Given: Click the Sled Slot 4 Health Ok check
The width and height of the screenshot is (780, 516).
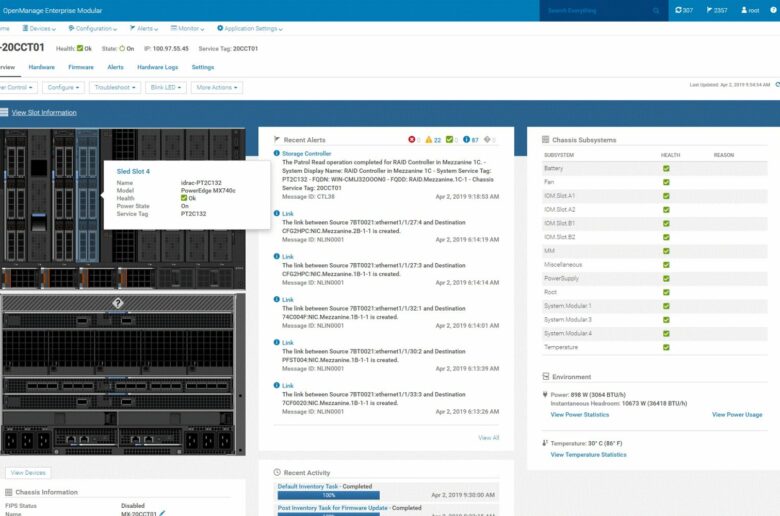Looking at the screenshot, I should [184, 198].
